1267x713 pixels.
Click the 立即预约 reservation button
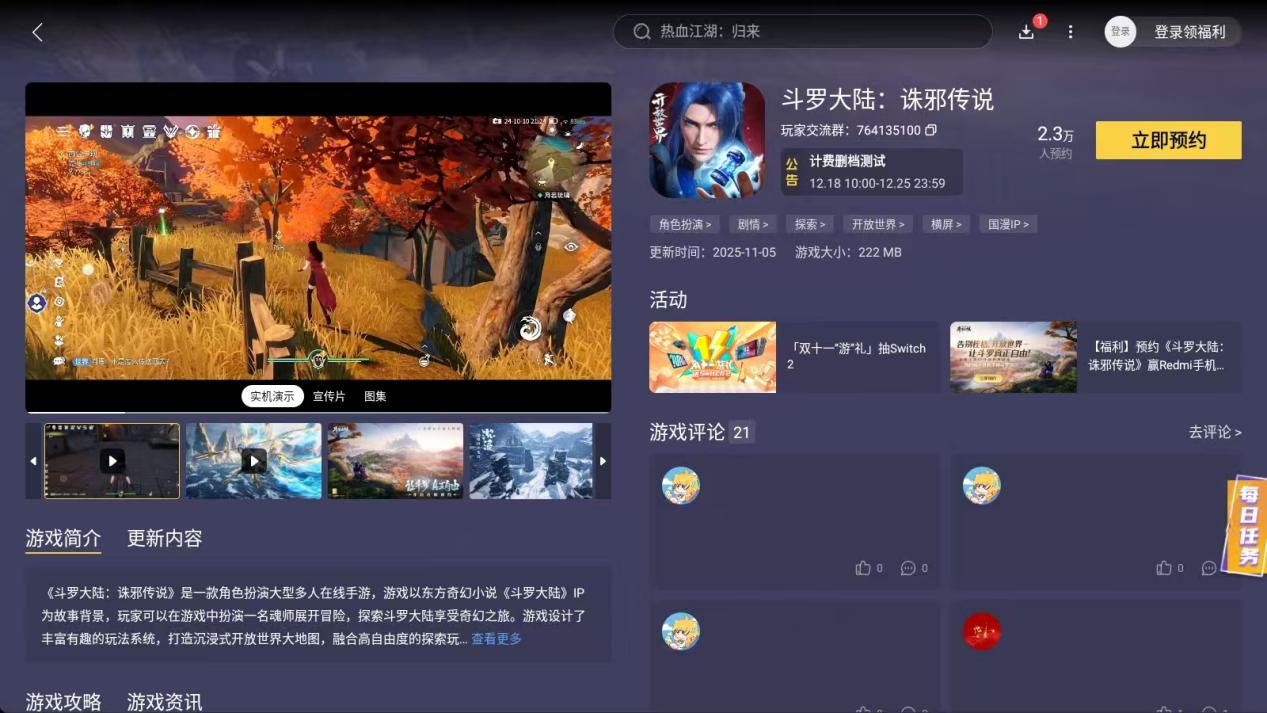1167,140
